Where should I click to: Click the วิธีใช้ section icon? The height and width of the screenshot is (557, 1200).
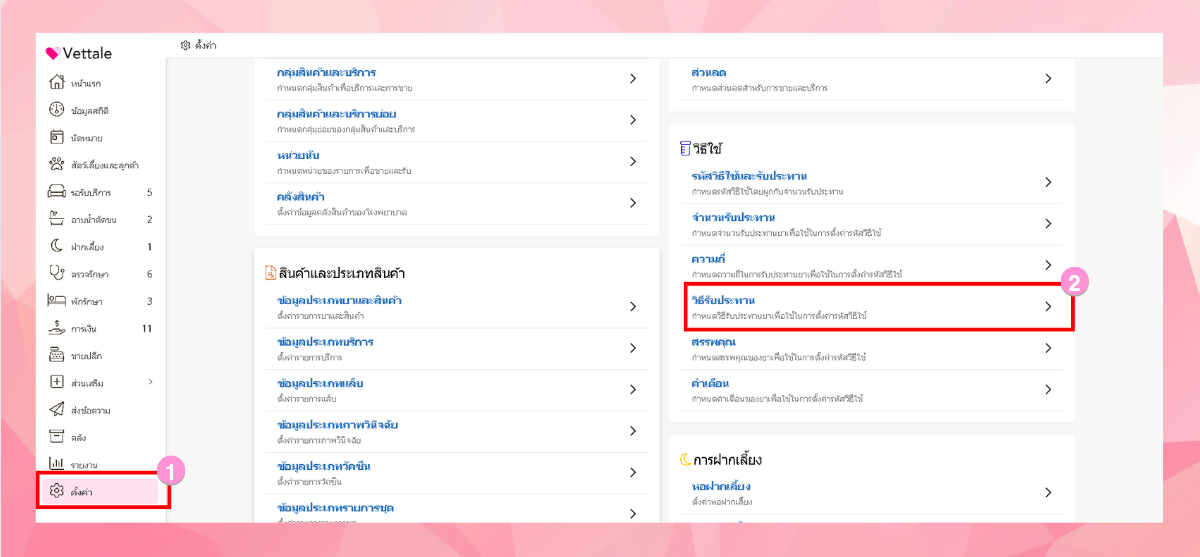(x=685, y=148)
